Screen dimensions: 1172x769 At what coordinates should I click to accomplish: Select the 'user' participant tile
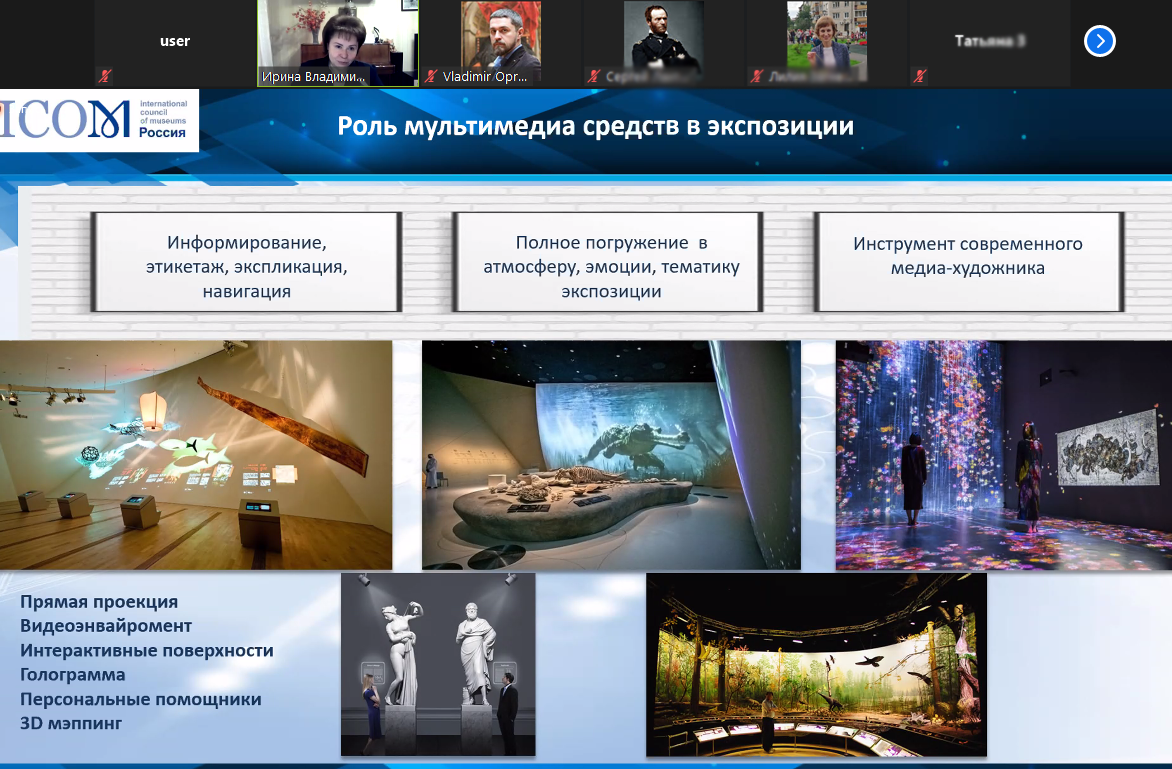(x=175, y=41)
